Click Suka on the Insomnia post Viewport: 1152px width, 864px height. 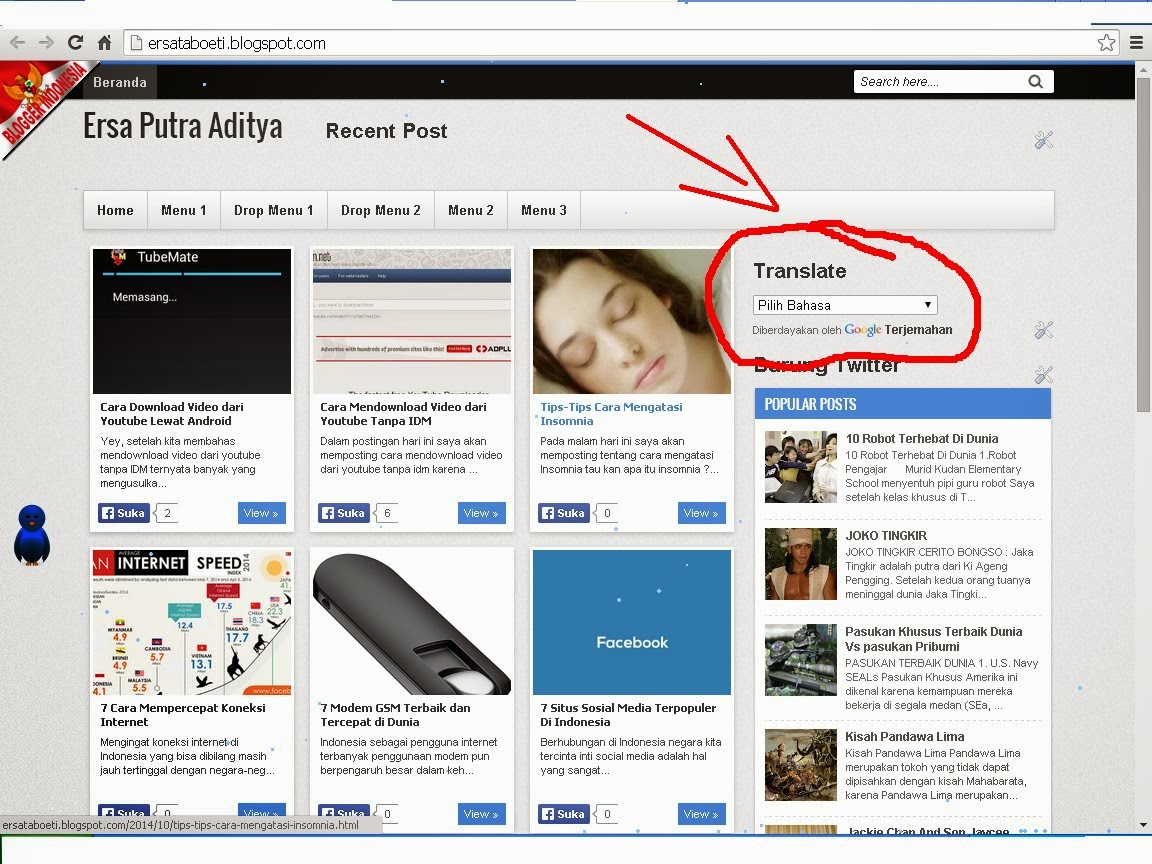click(x=564, y=513)
